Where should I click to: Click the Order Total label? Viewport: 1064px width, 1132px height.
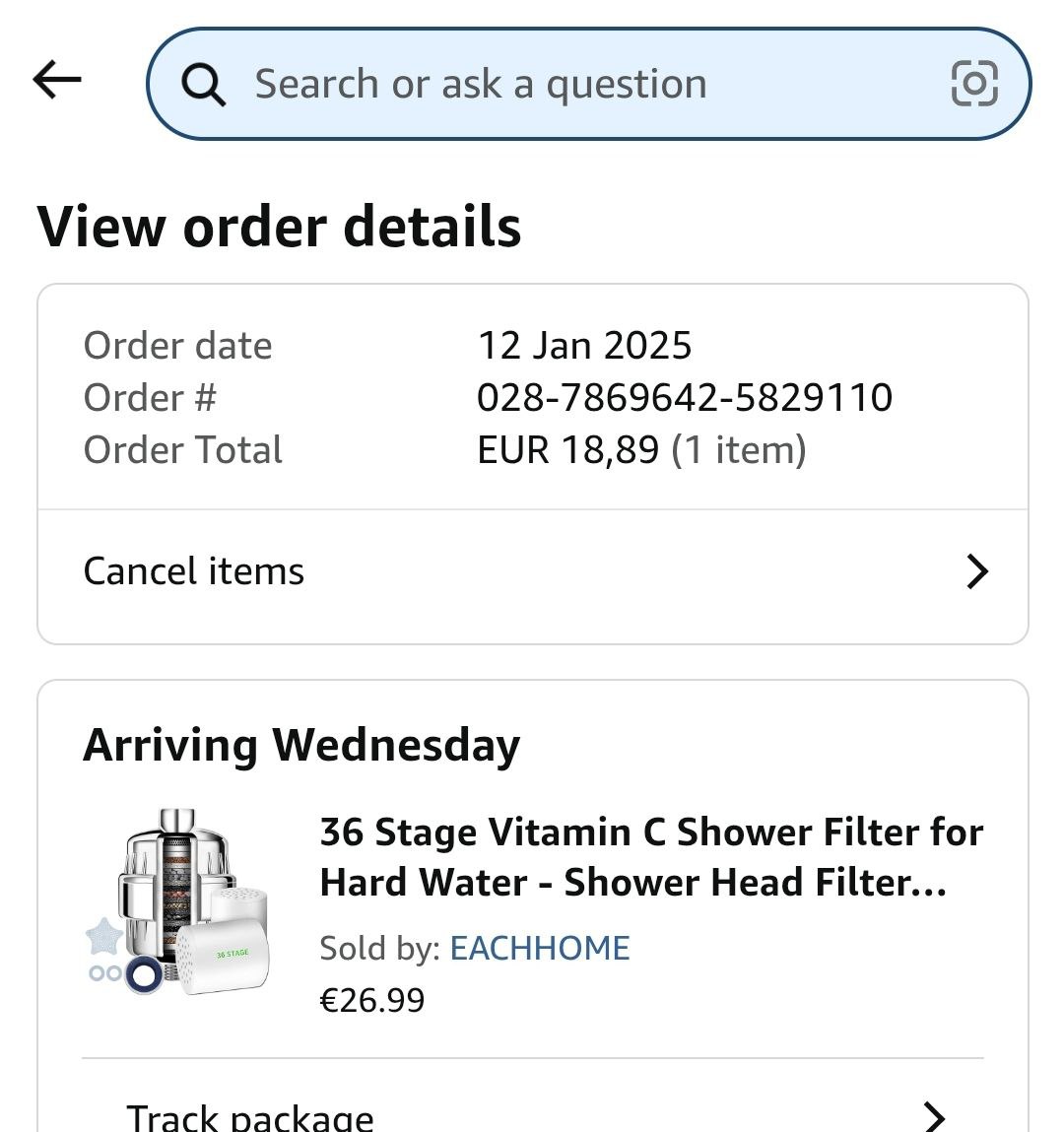183,450
